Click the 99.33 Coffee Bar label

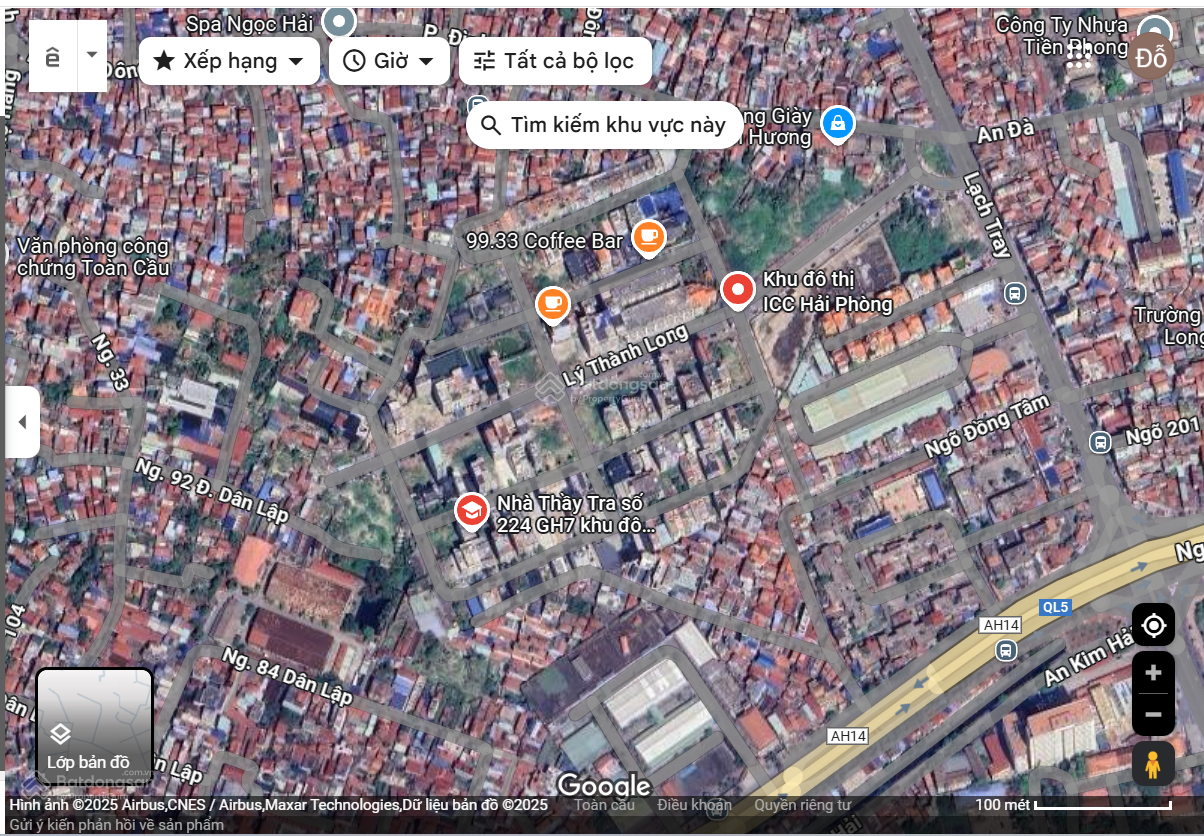point(545,240)
